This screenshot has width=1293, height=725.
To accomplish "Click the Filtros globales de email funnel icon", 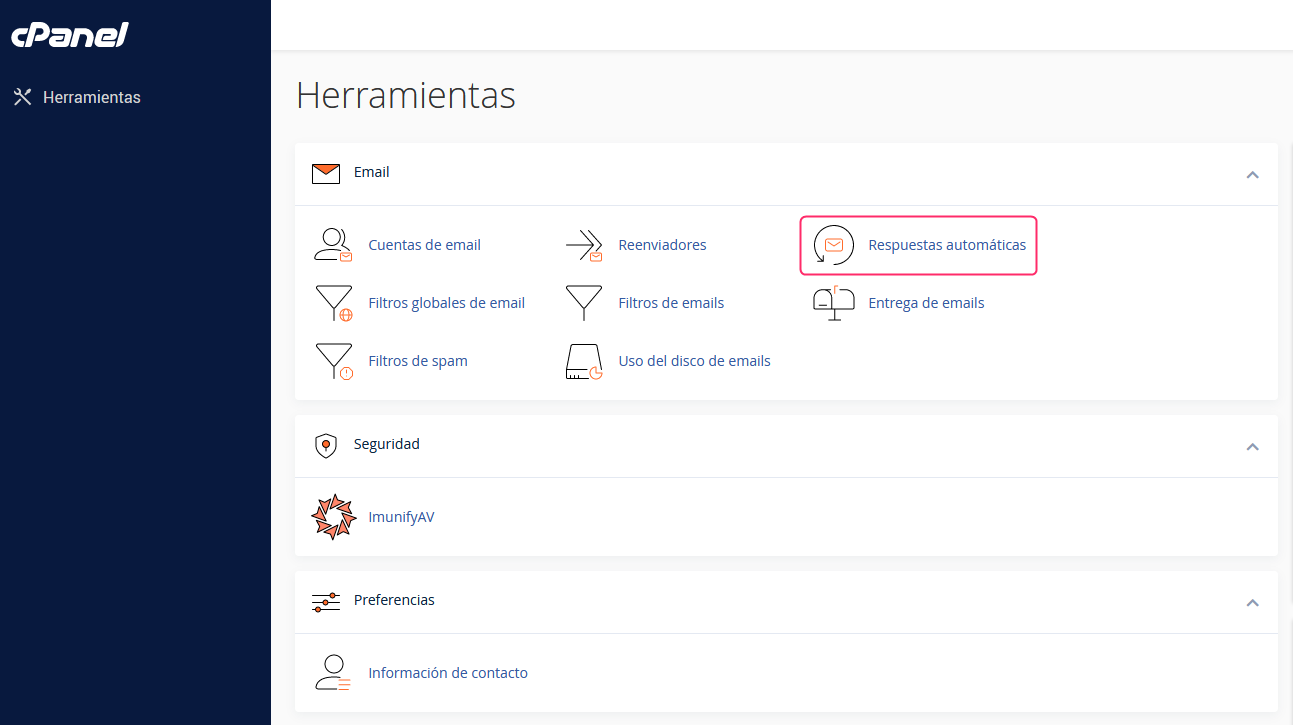I will pyautogui.click(x=333, y=303).
